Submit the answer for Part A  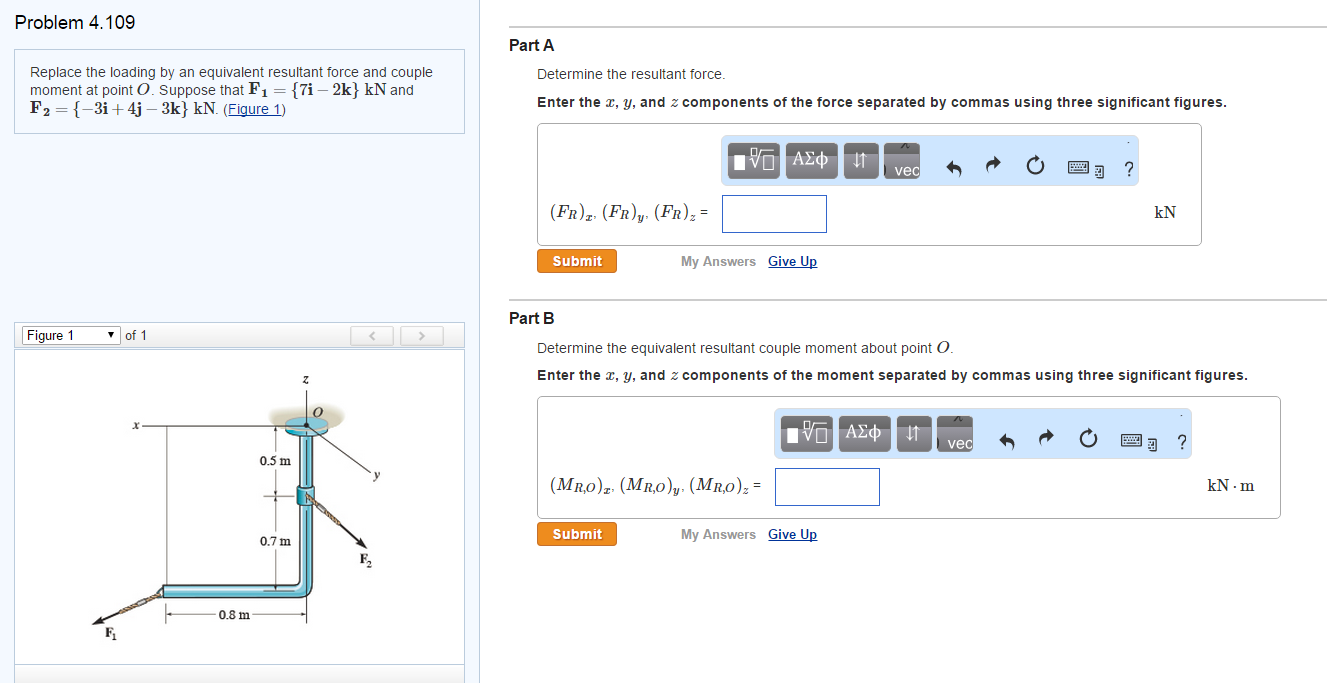[x=576, y=259]
